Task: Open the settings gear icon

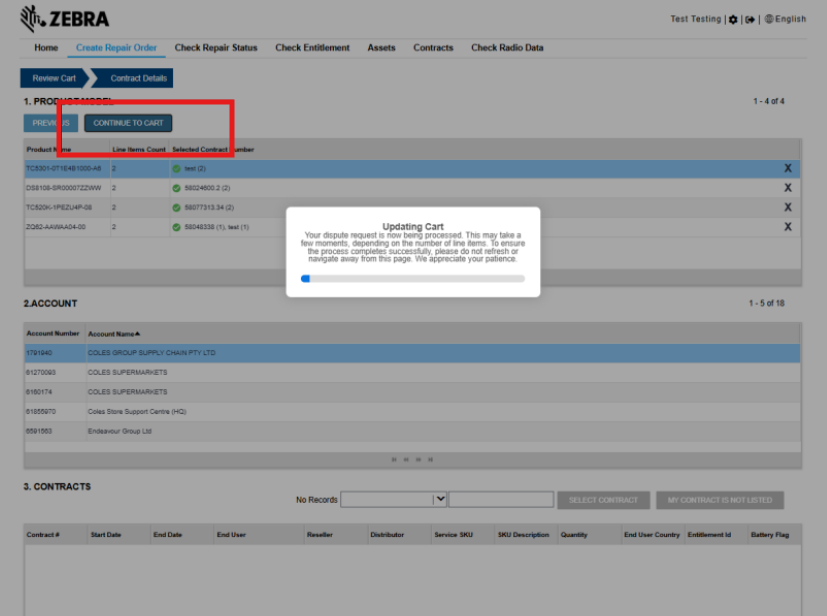Action: (733, 20)
